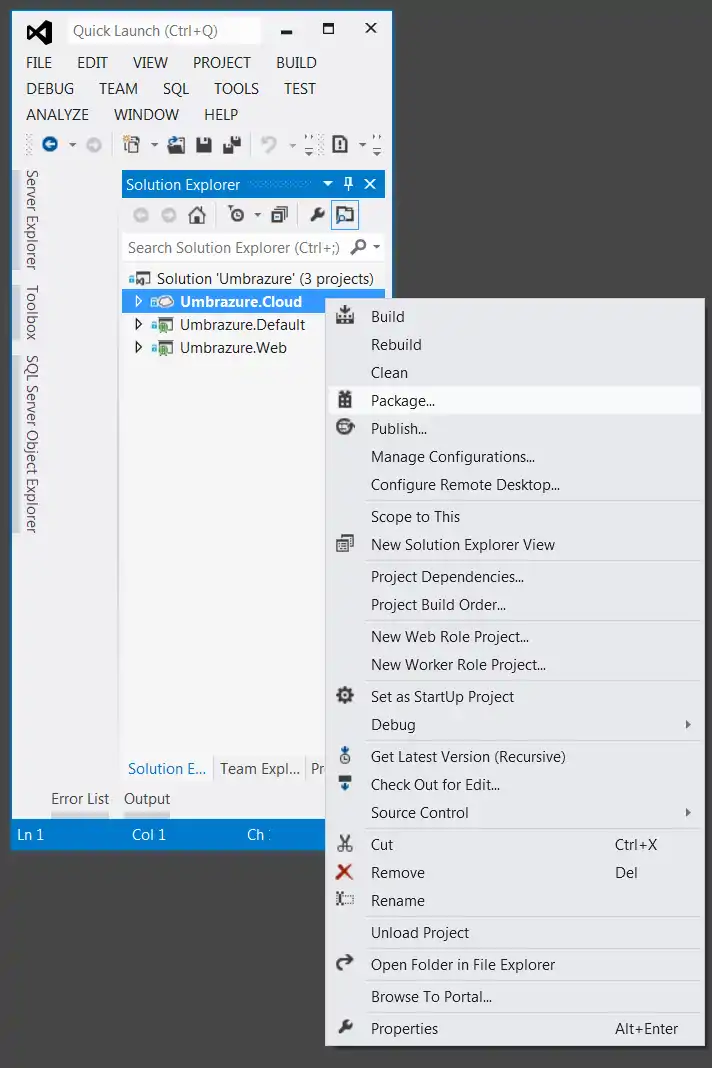Click the Quick Launch search box
This screenshot has height=1068, width=712.
[164, 31]
